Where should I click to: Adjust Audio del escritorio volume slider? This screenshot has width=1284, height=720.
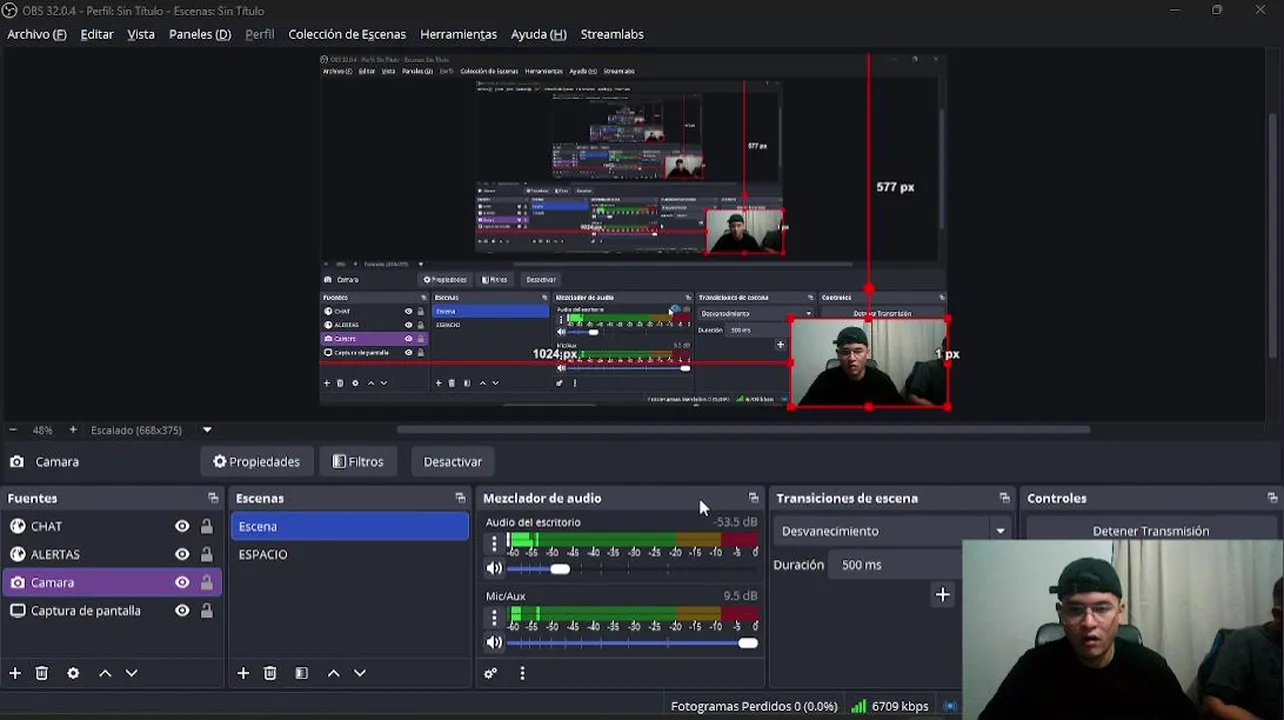tap(560, 569)
